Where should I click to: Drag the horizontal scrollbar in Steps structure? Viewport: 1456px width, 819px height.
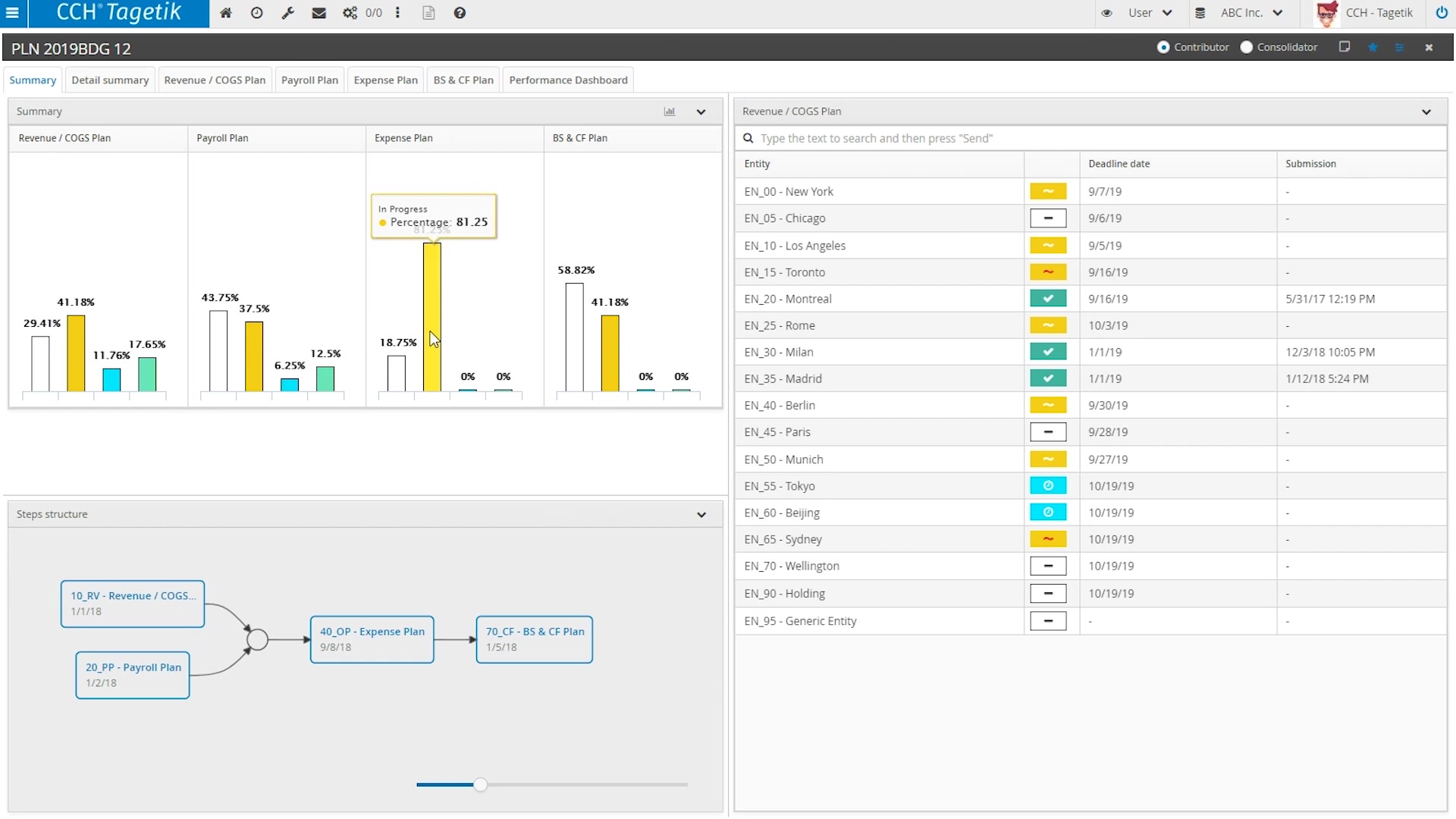(x=481, y=784)
